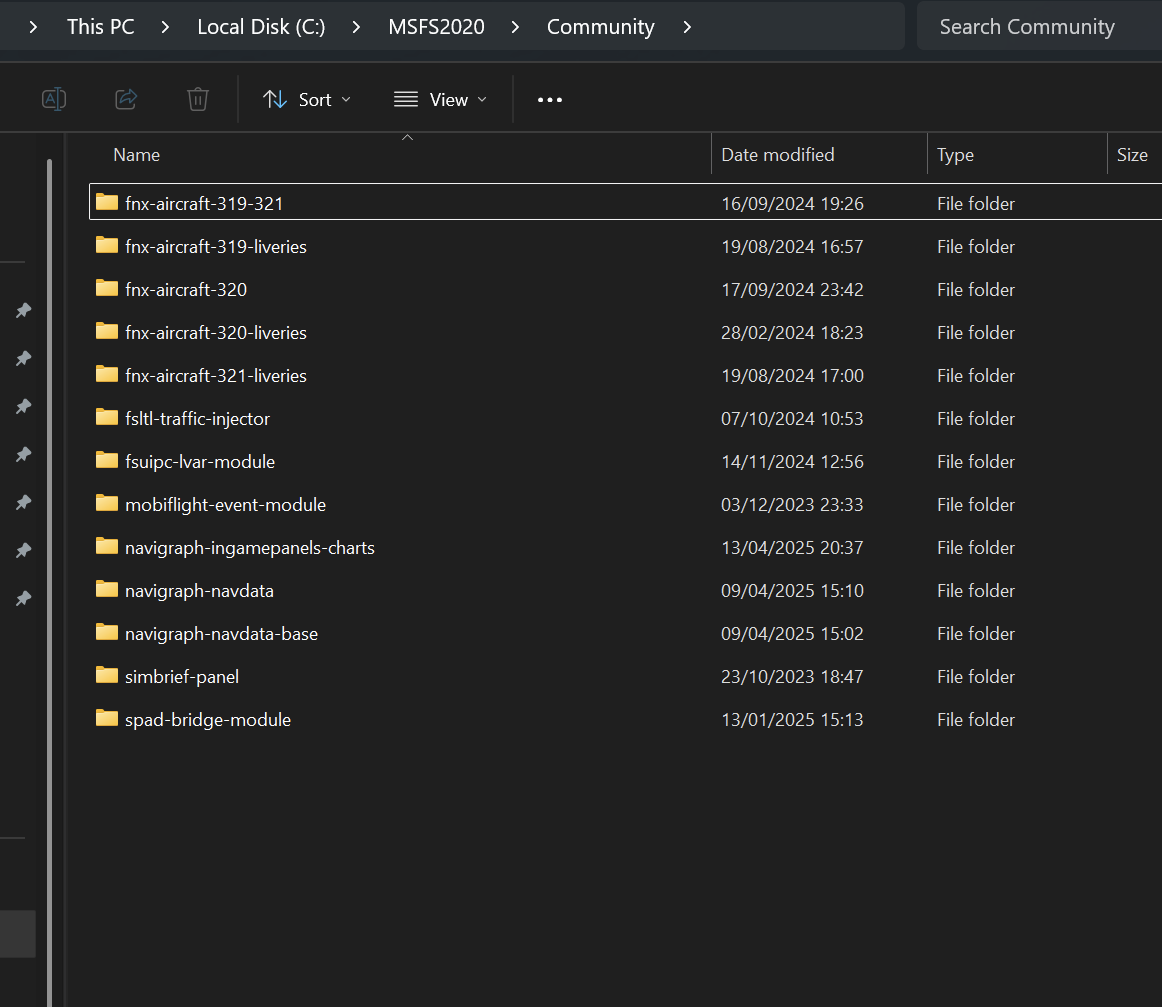Click the spad-bridge-module folder name
The height and width of the screenshot is (1007, 1162).
(x=208, y=719)
